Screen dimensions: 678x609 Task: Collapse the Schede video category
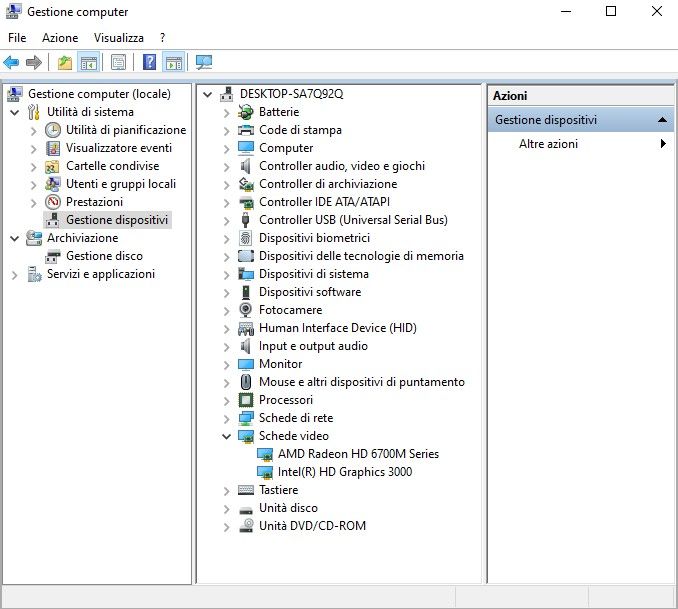click(x=227, y=436)
